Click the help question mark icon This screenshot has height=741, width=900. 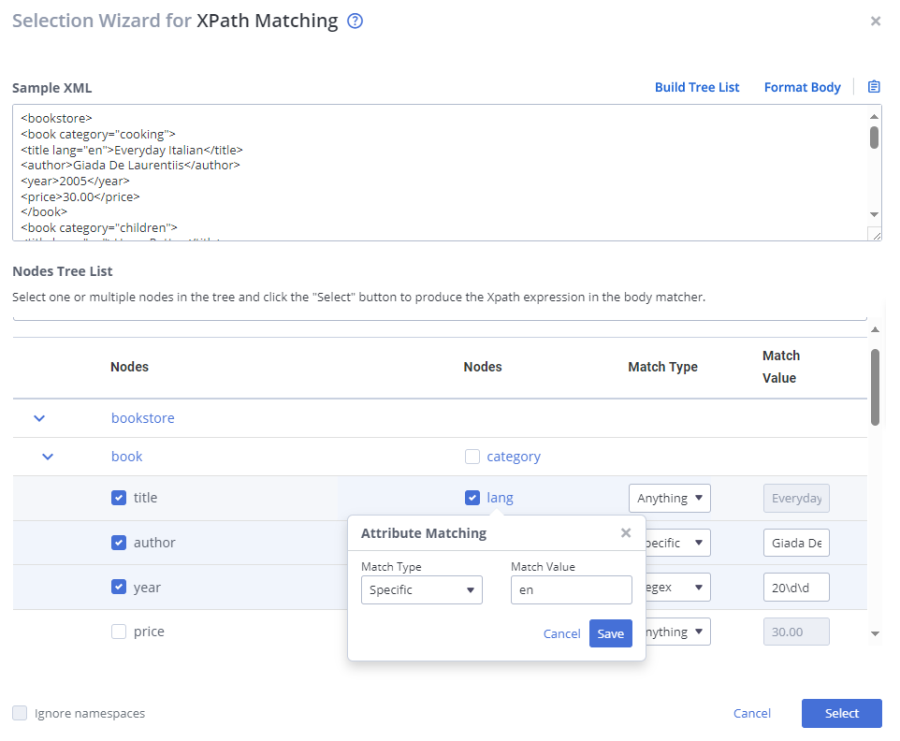pos(354,21)
